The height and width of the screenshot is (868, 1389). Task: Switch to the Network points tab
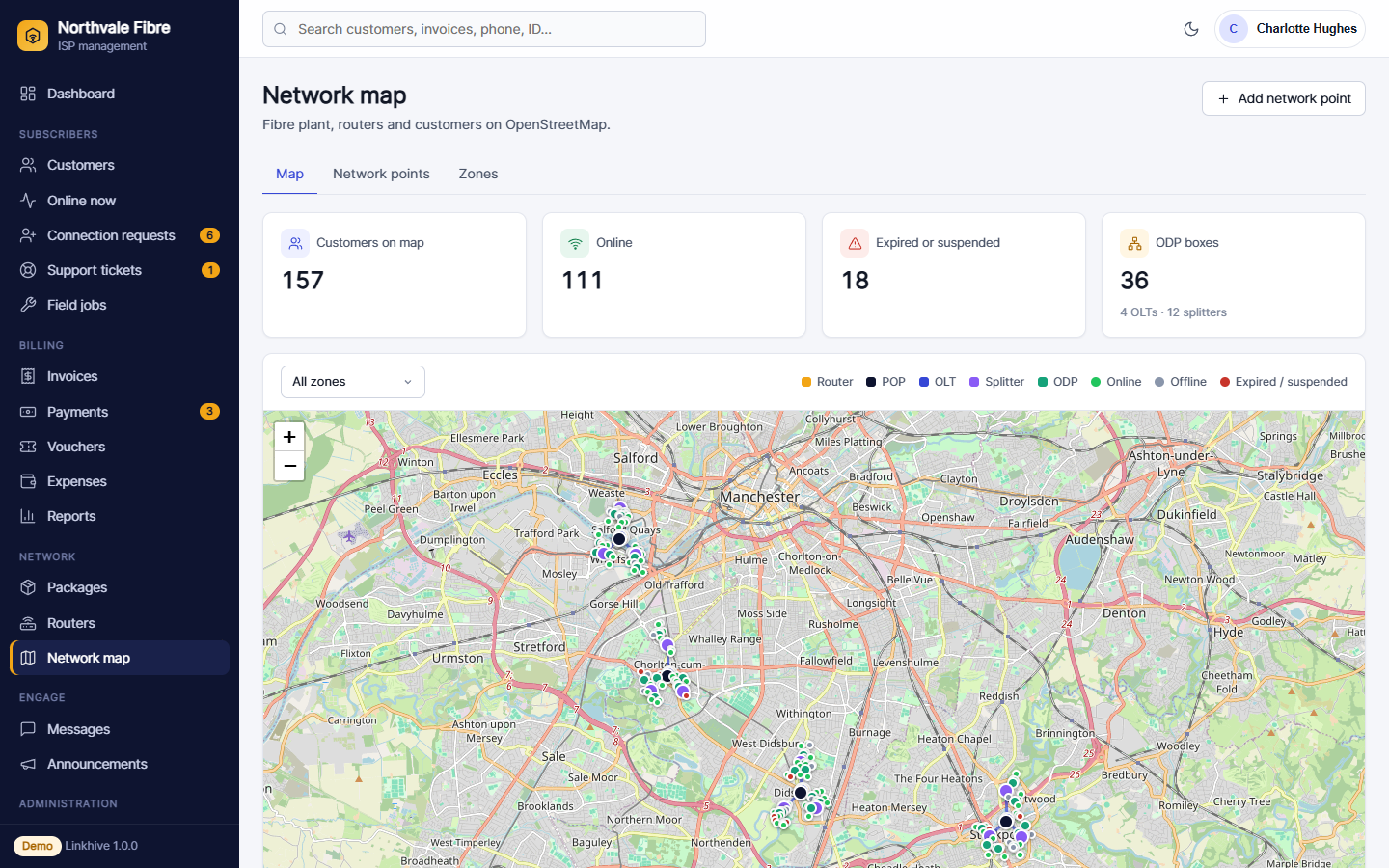[x=381, y=174]
